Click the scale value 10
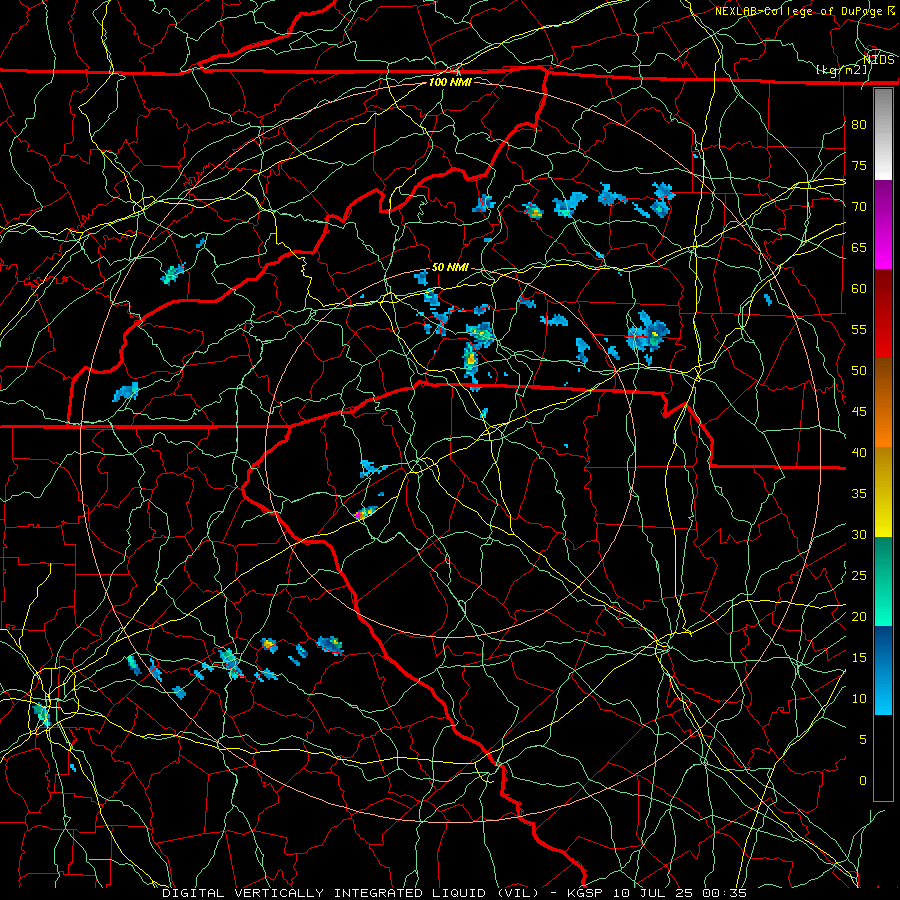The height and width of the screenshot is (900, 900). coord(859,699)
